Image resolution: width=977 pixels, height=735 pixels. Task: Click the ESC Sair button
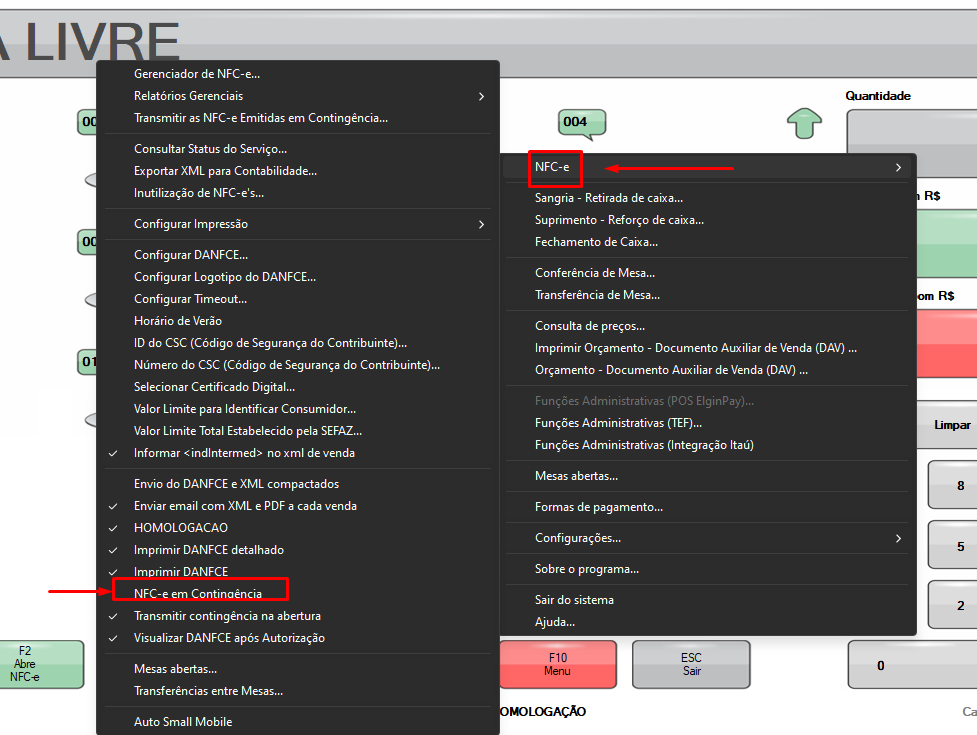pyautogui.click(x=691, y=665)
